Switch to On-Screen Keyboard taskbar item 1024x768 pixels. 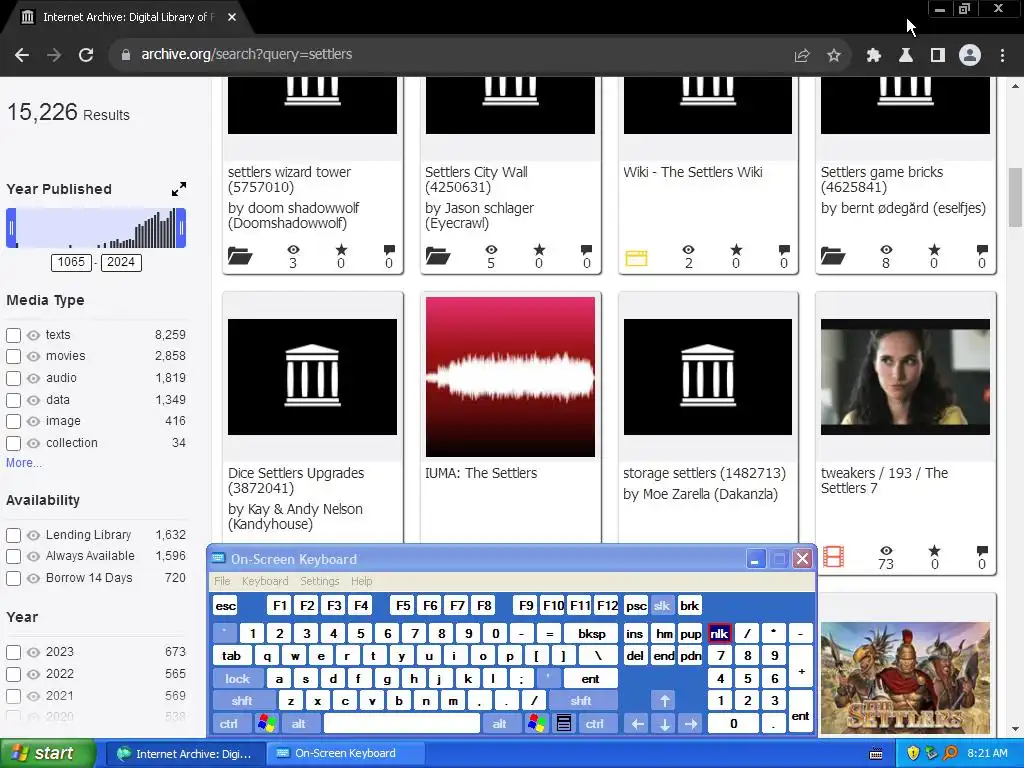[345, 753]
